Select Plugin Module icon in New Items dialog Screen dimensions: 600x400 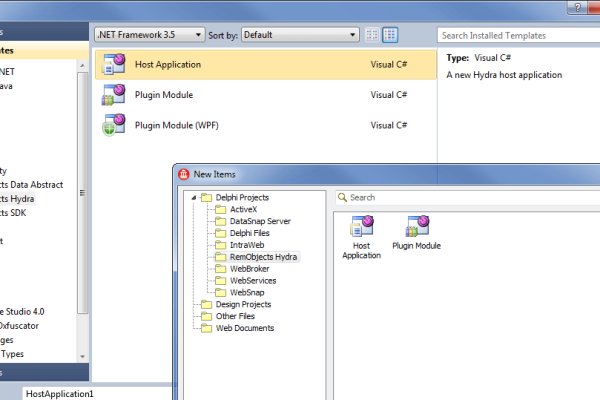click(416, 227)
